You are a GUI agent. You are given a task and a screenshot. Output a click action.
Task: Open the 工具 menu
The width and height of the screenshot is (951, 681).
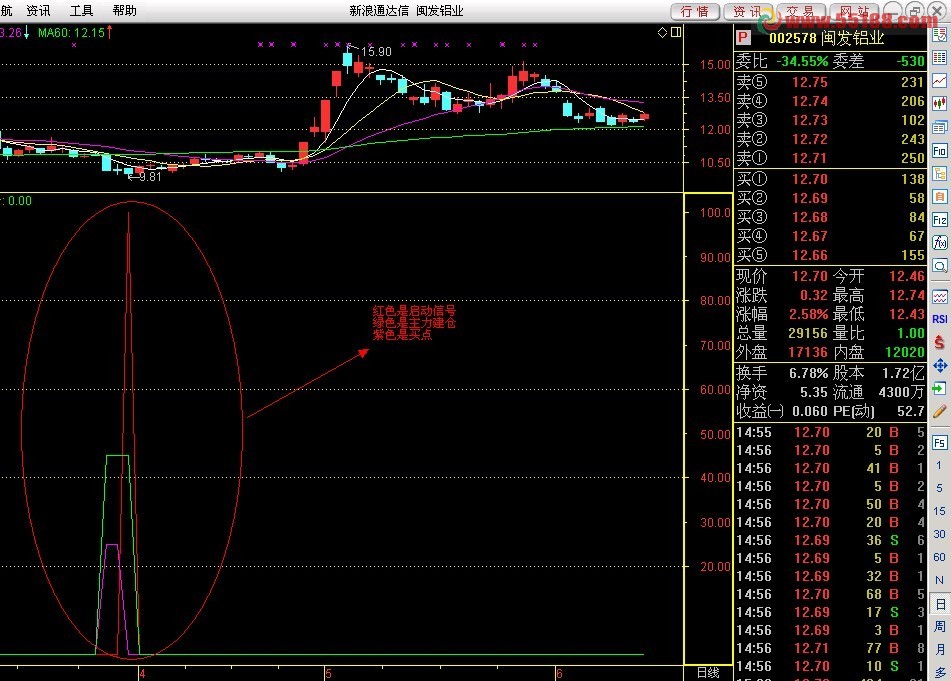[x=81, y=10]
